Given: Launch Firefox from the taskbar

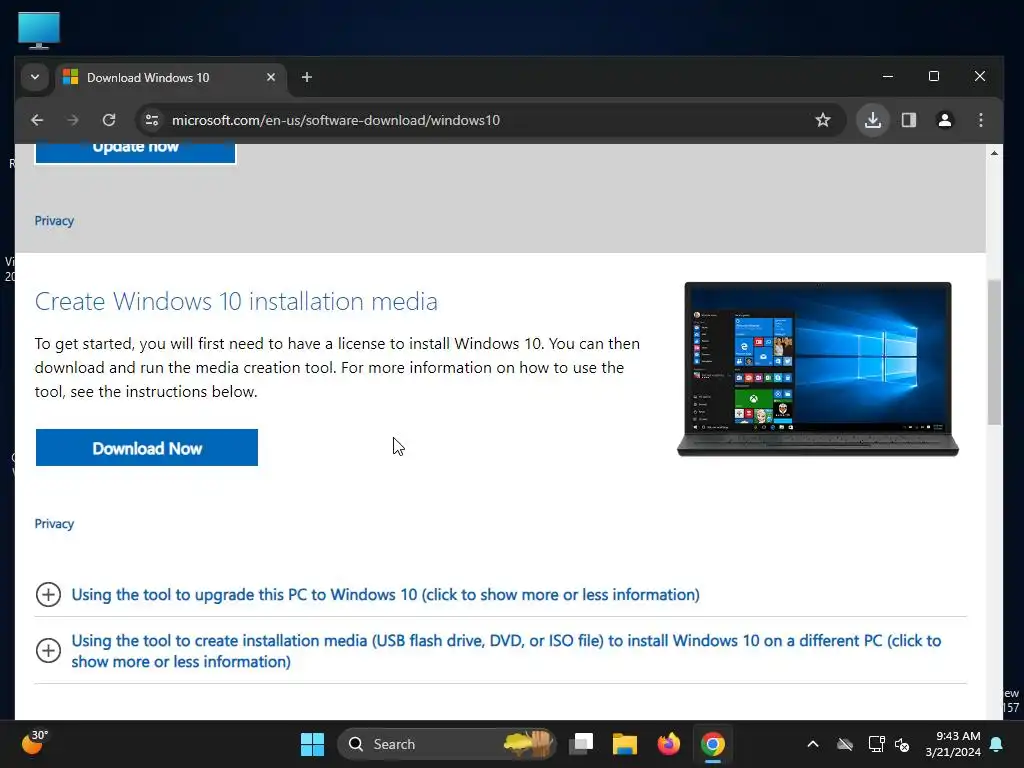Looking at the screenshot, I should point(669,744).
